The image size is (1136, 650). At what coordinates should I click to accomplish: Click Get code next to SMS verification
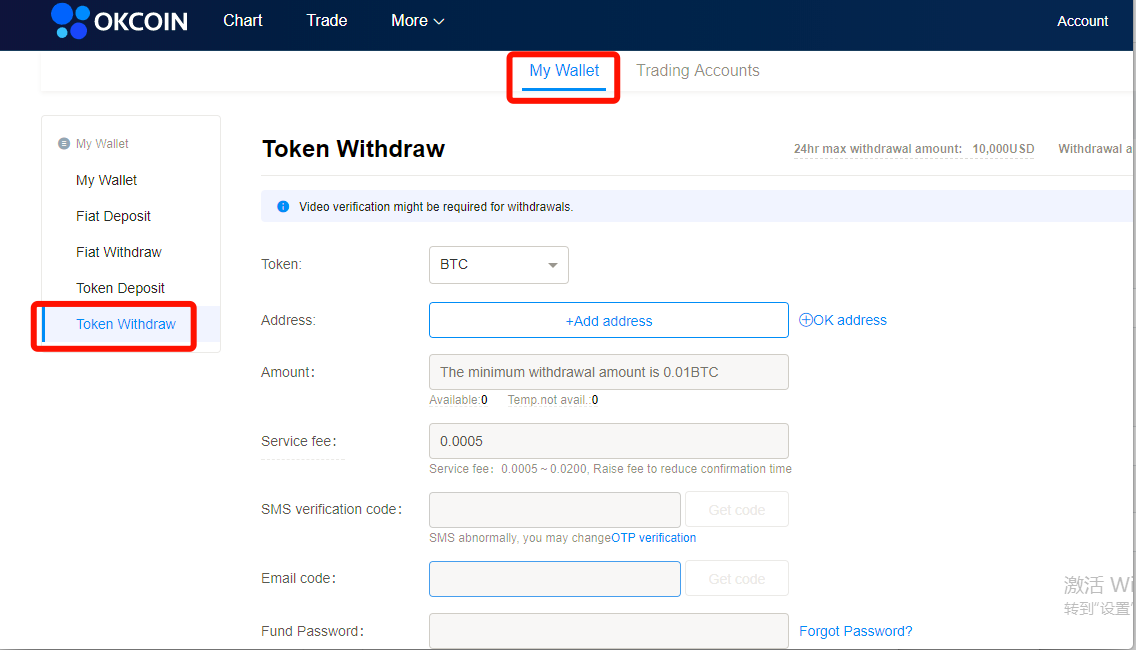point(737,509)
